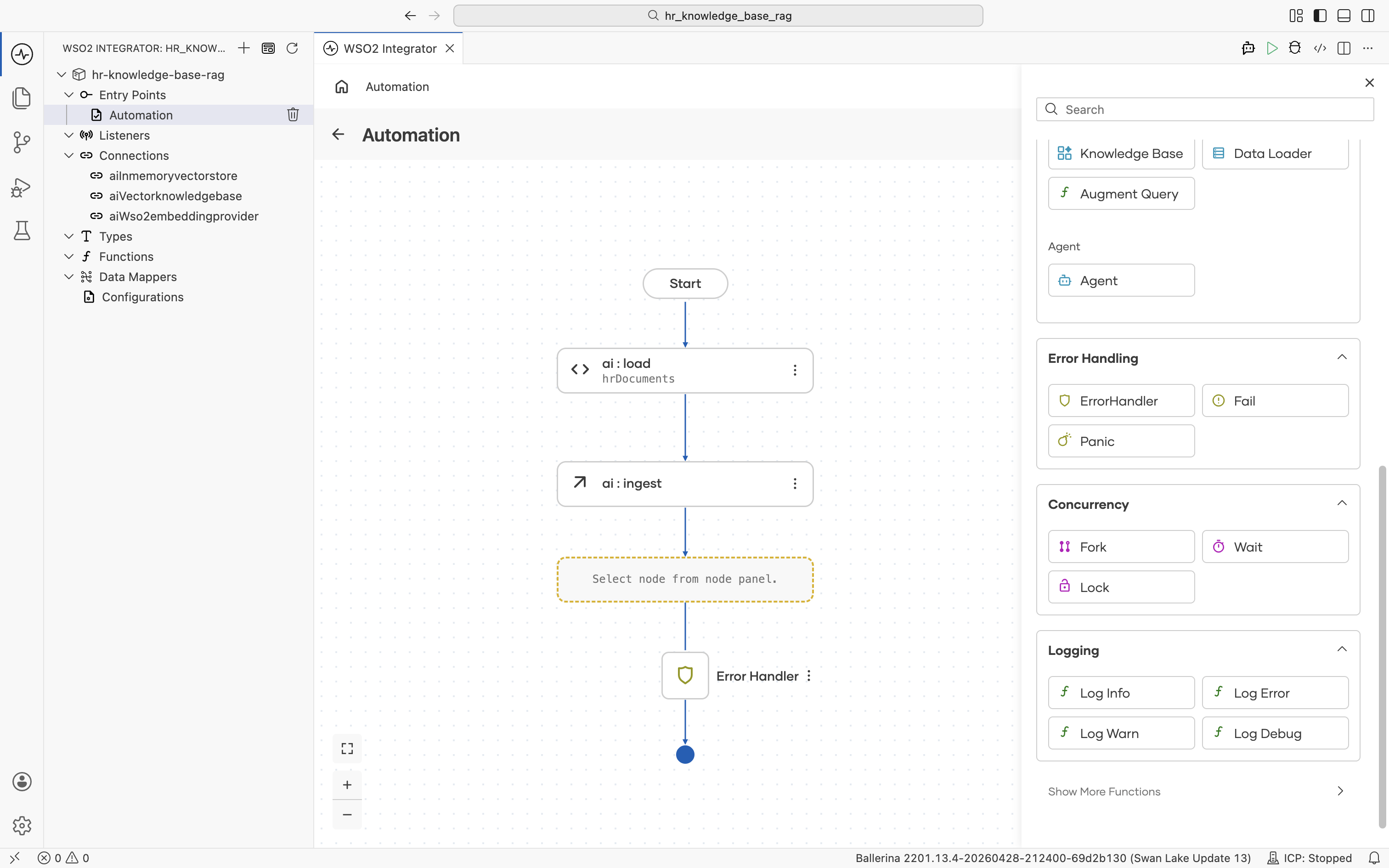Toggle the primary side bar layout

1320,16
